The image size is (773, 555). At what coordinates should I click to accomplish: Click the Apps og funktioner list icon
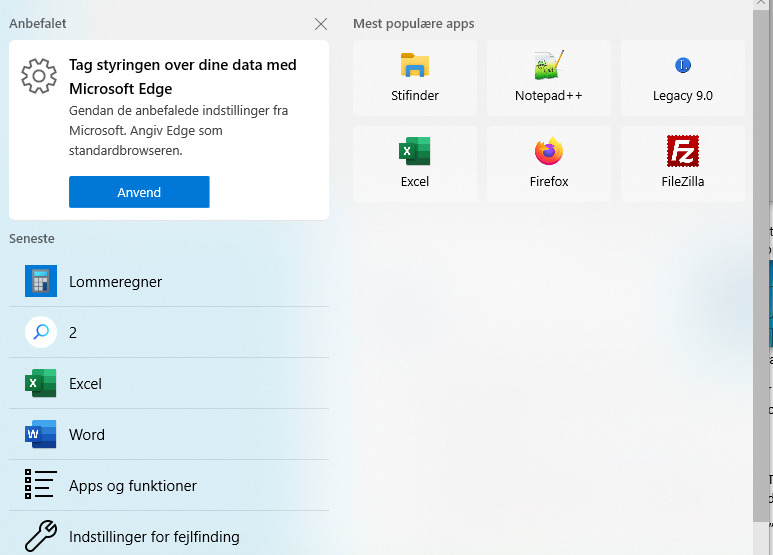[41, 484]
